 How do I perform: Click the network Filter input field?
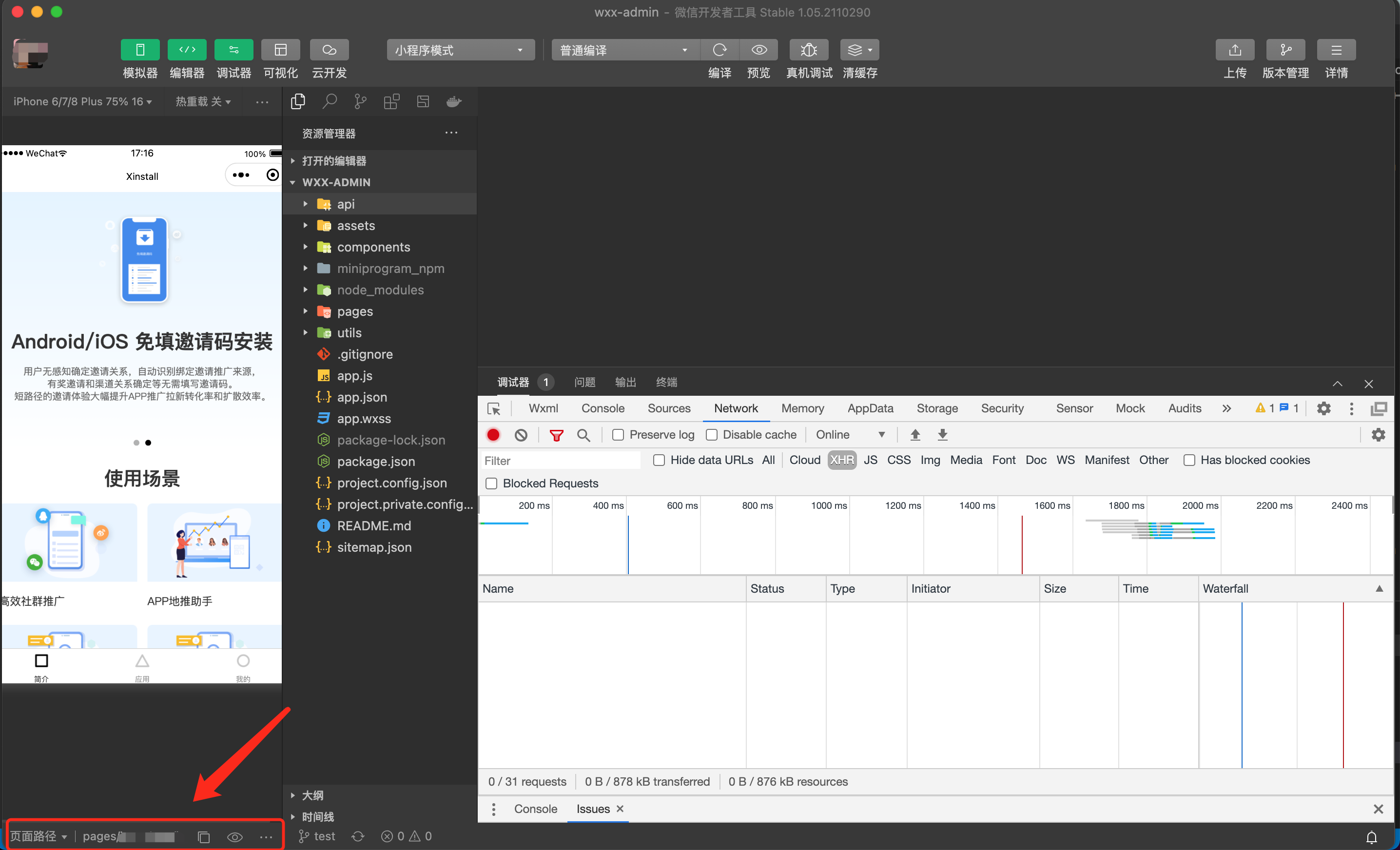[560, 460]
